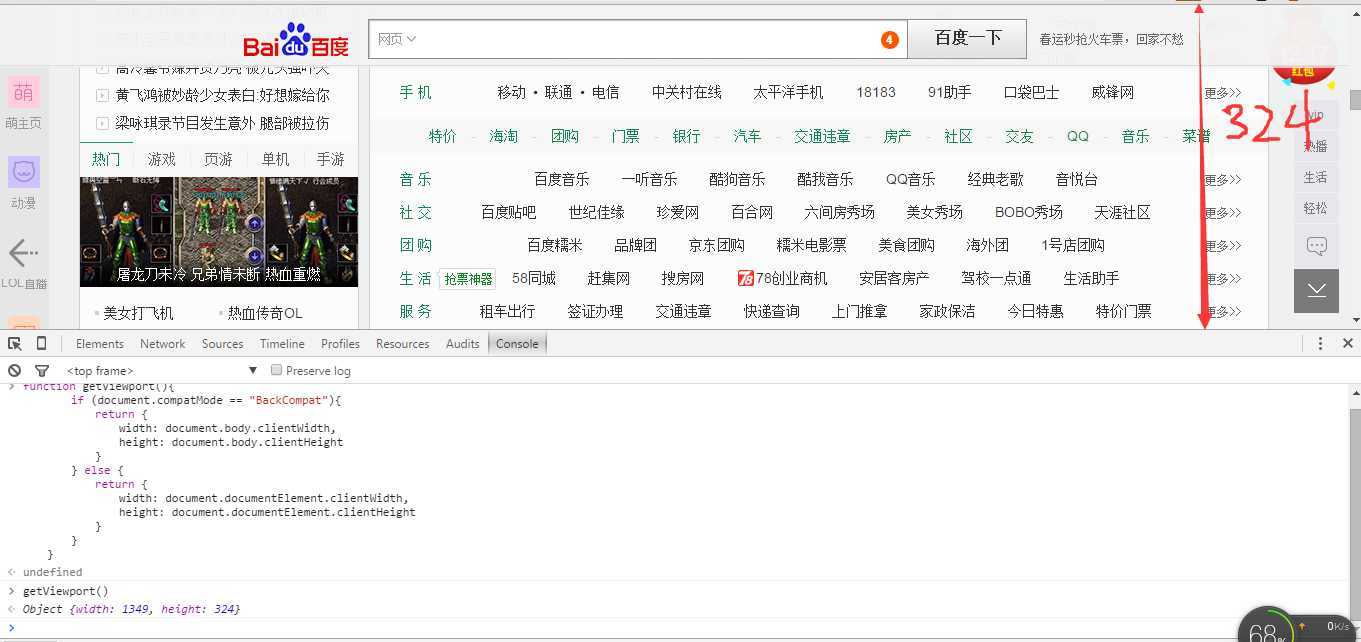Expand 更多>> in the 音乐 row
Image resolution: width=1361 pixels, height=642 pixels.
pos(1223,179)
